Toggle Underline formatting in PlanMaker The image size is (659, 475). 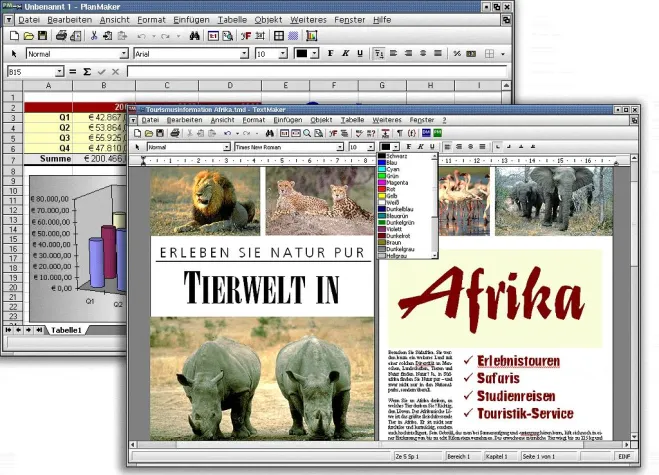pyautogui.click(x=361, y=53)
